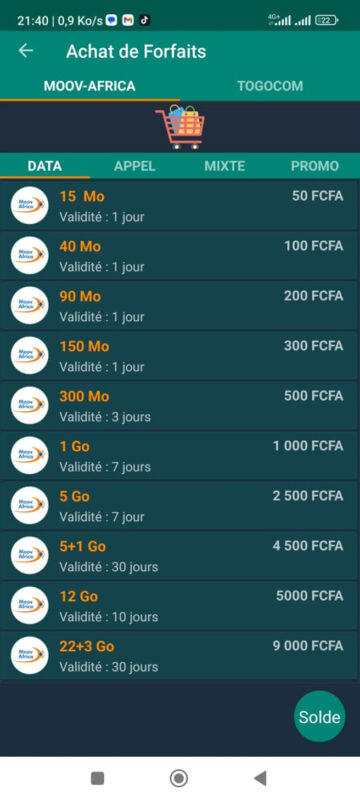Tap Android recent apps square button

pyautogui.click(x=97, y=778)
